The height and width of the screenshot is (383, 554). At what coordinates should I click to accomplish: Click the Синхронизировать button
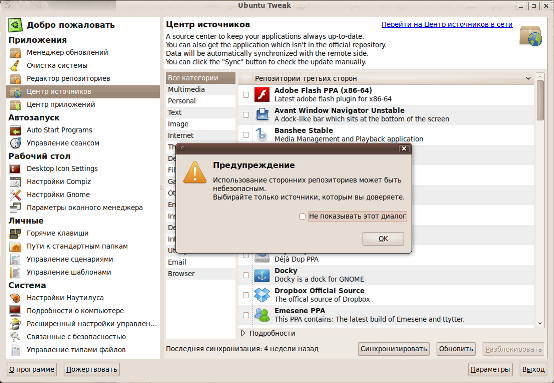394,349
